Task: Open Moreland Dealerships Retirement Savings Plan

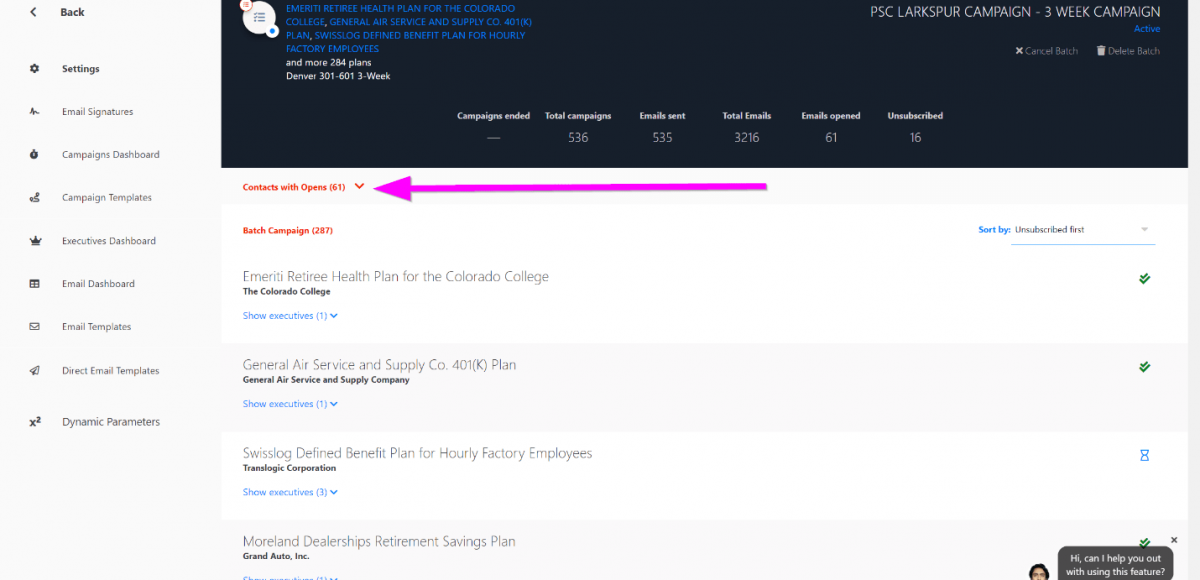Action: [x=379, y=541]
